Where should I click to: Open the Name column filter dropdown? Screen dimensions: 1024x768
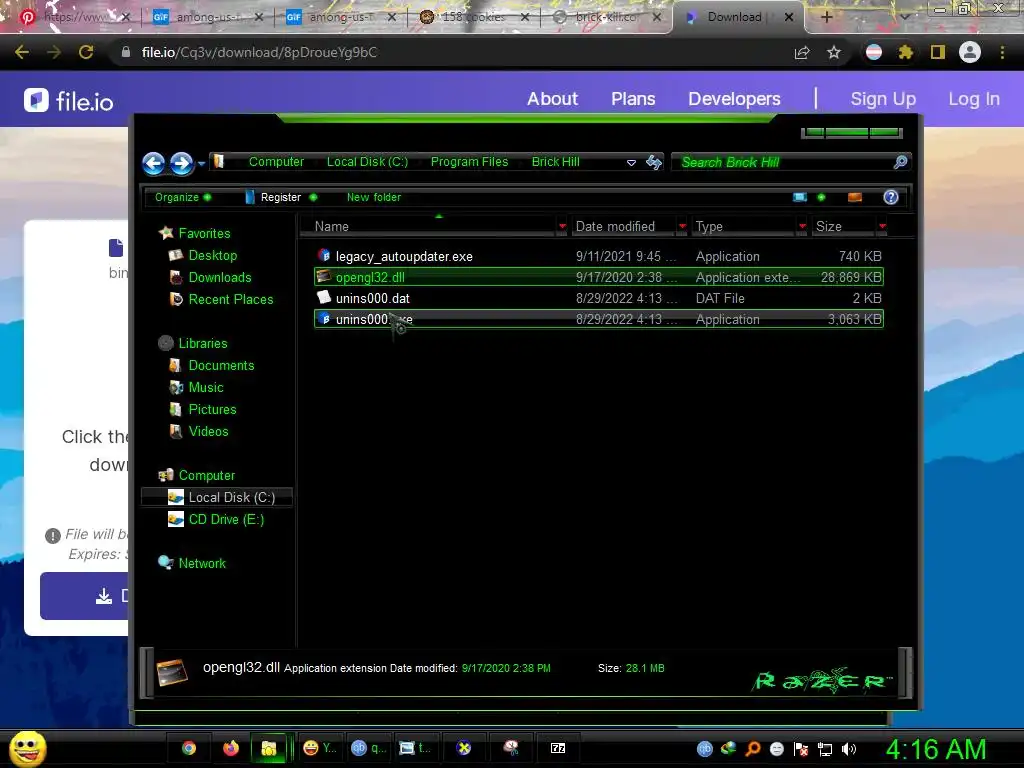pos(562,227)
